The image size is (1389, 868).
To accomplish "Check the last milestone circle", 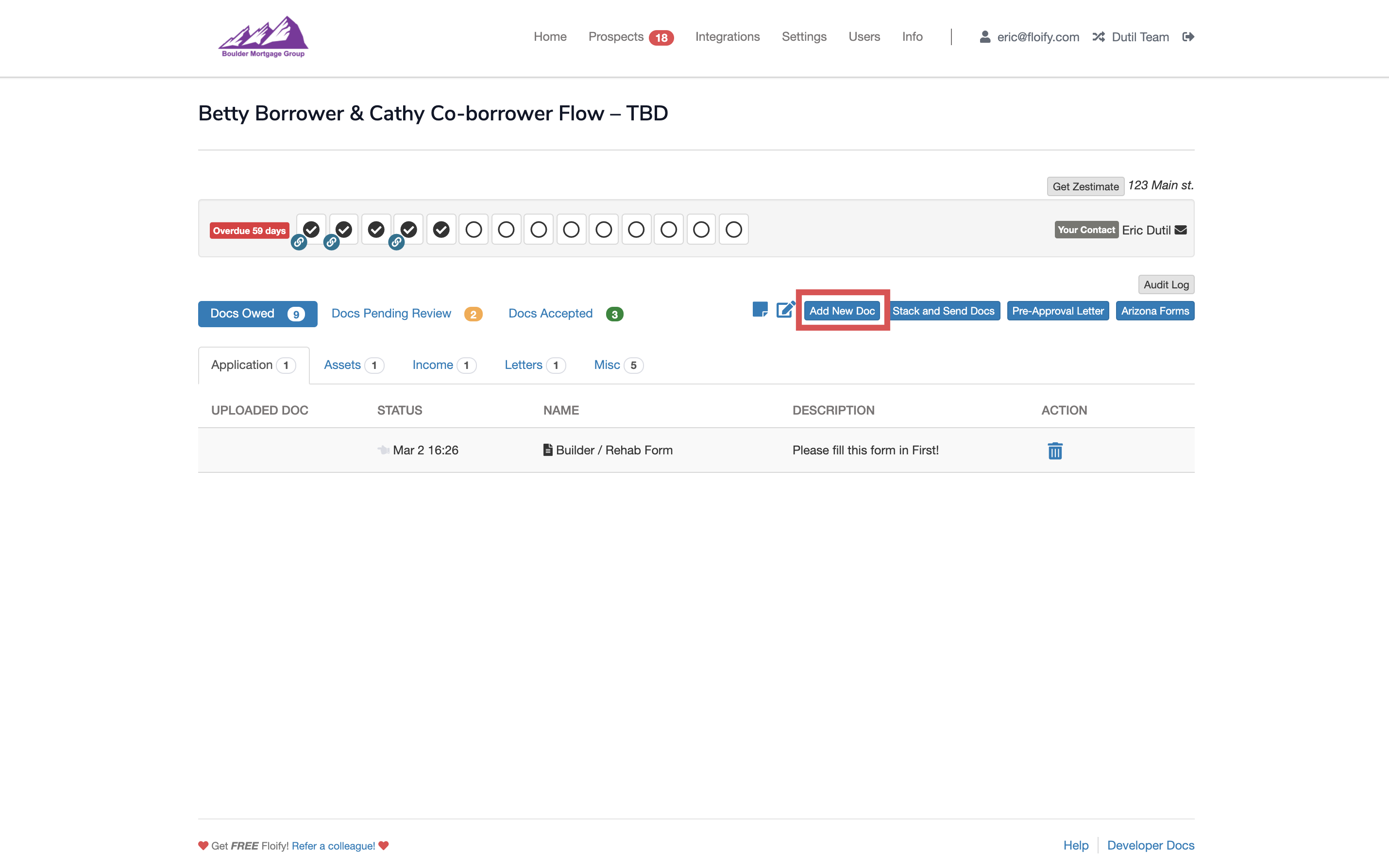I will 733,230.
